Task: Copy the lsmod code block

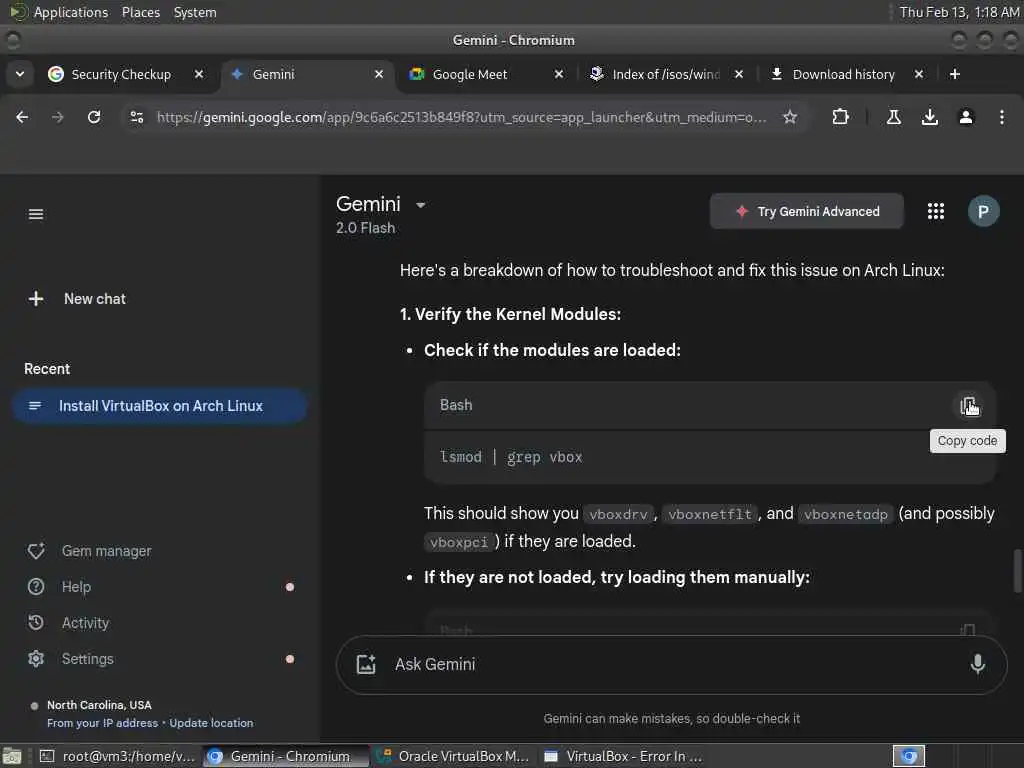Action: point(968,406)
